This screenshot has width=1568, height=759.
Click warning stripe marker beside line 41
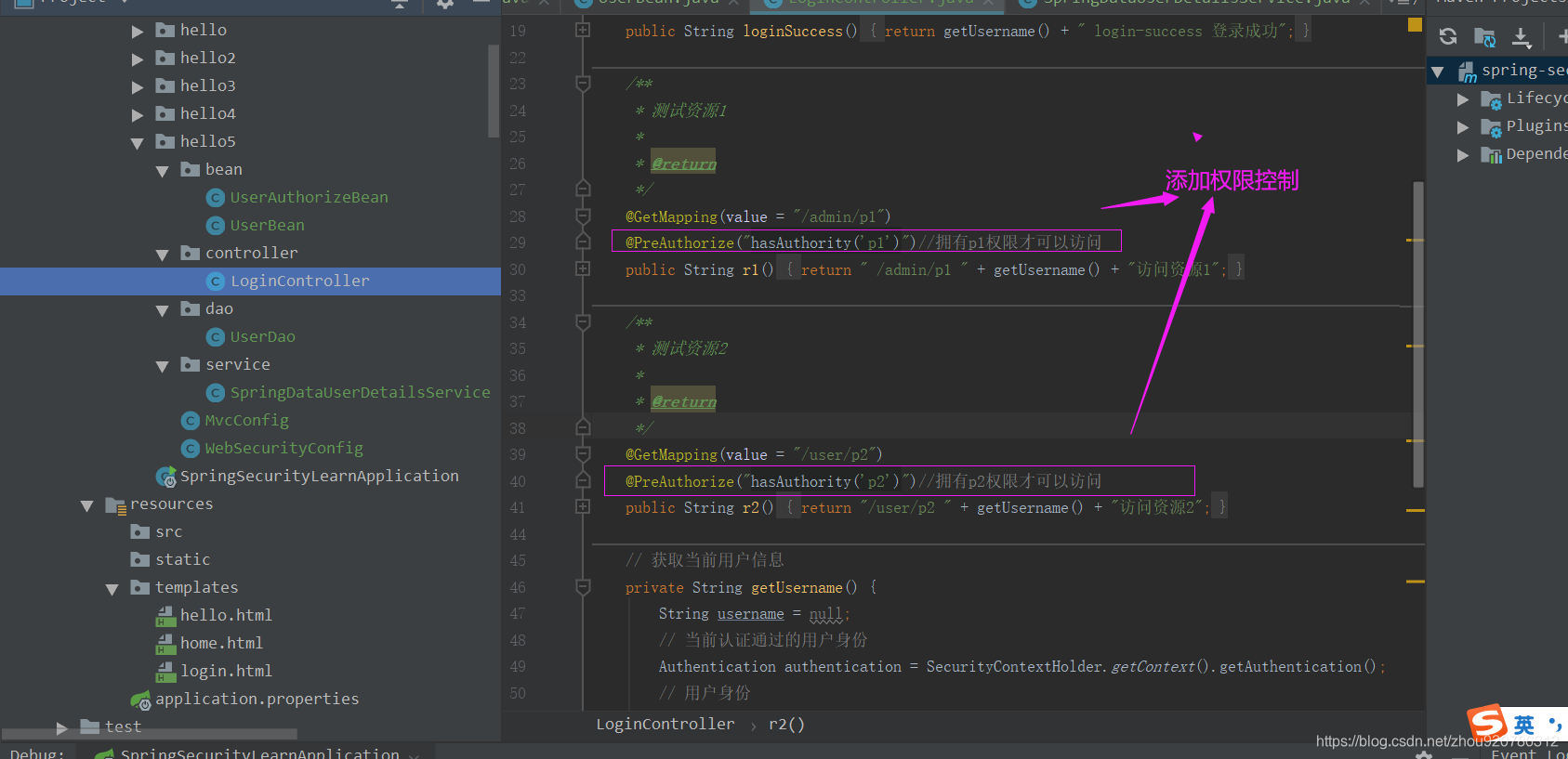click(x=1416, y=510)
